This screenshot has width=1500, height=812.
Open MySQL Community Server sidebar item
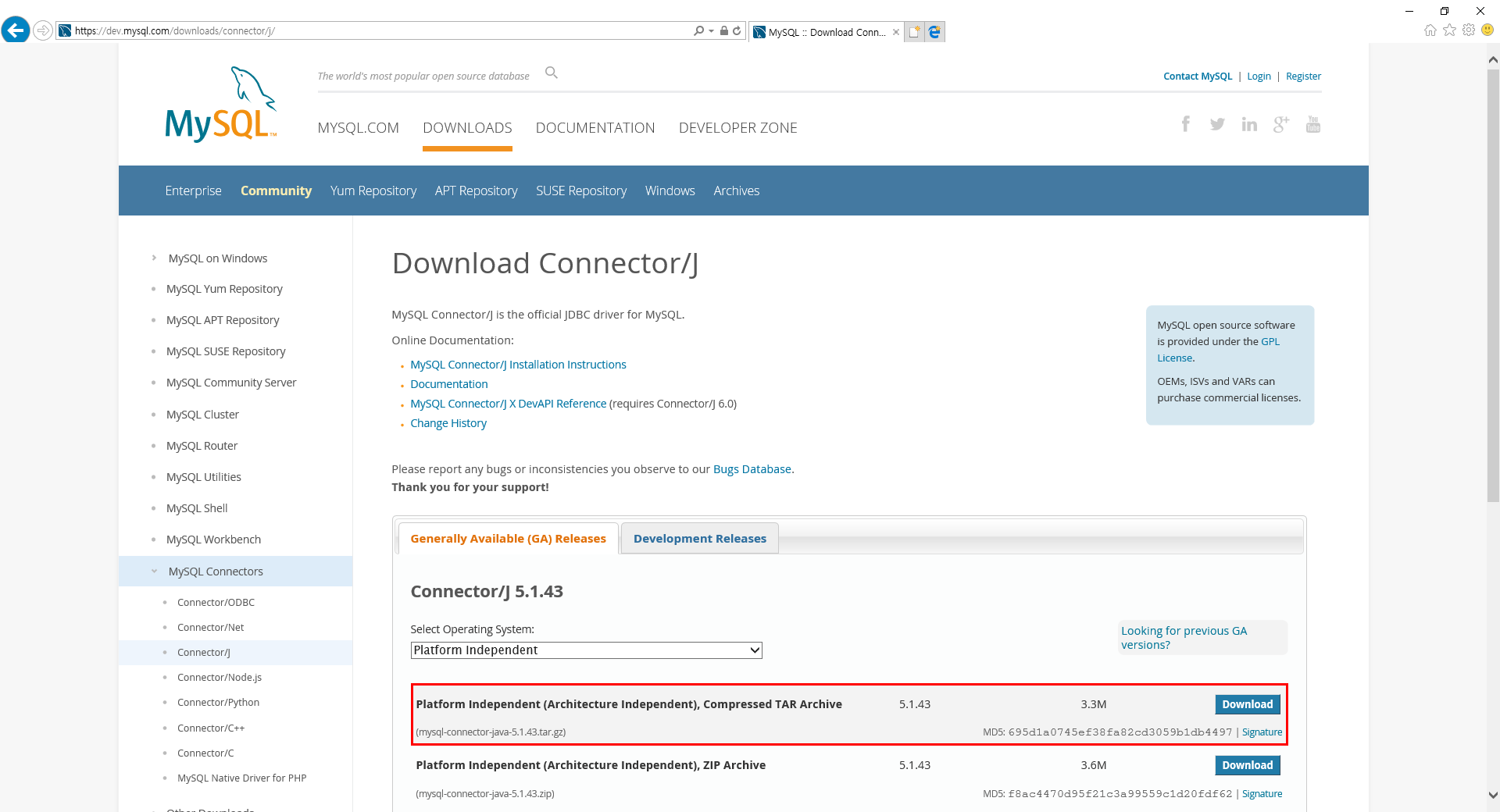point(231,383)
